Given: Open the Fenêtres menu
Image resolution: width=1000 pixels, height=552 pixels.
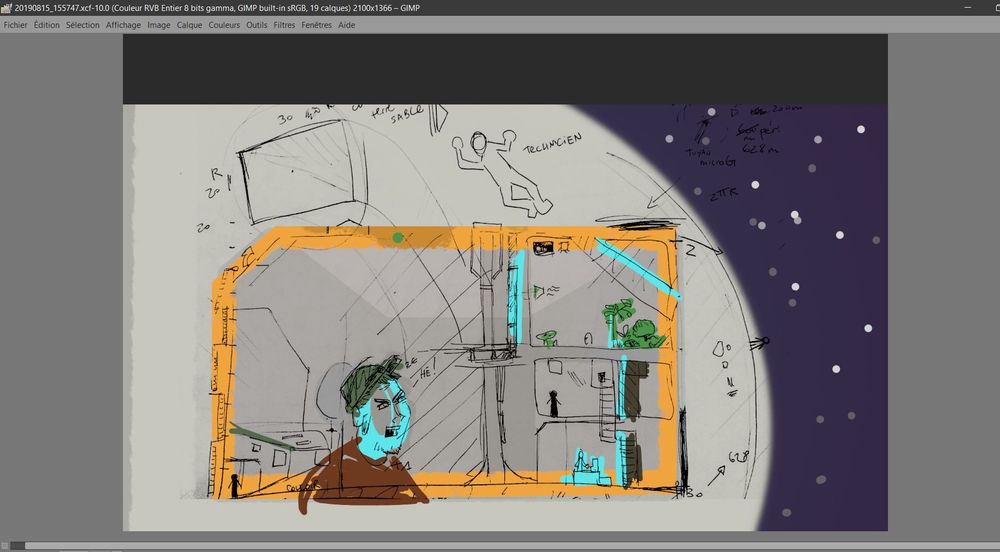Looking at the screenshot, I should click(316, 25).
